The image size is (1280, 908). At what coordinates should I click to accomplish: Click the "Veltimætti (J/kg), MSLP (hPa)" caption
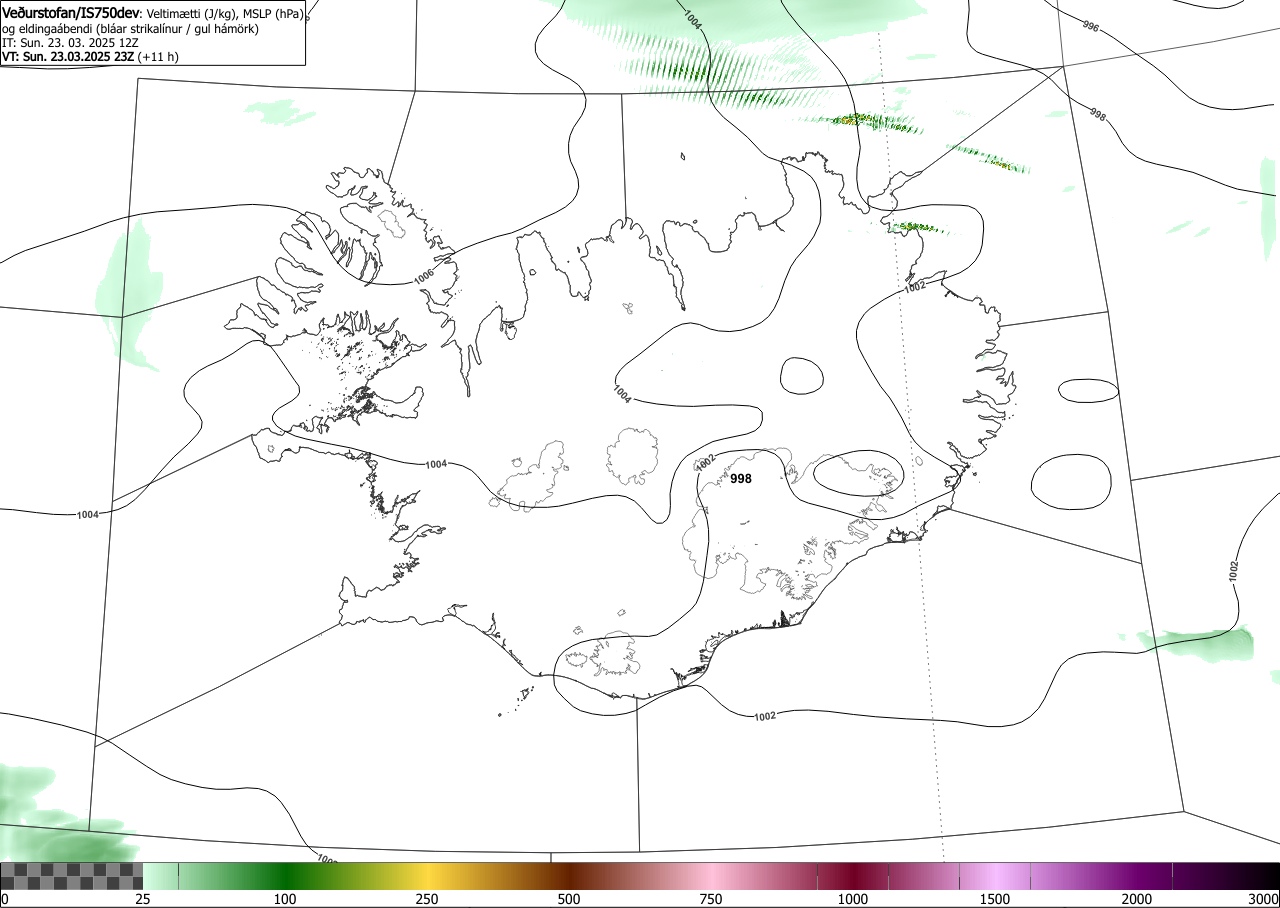pos(224,15)
